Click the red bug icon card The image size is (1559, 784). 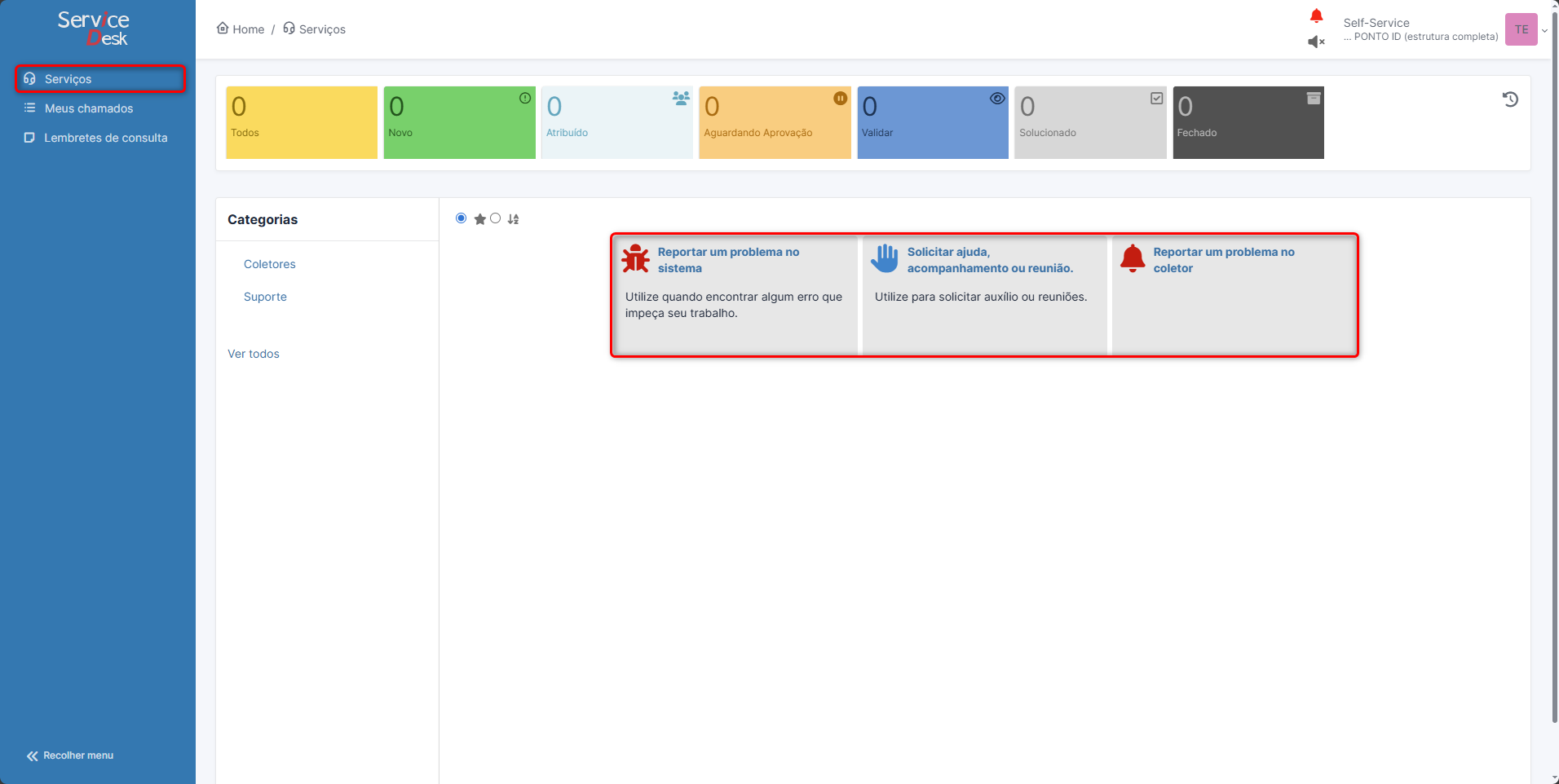(636, 258)
